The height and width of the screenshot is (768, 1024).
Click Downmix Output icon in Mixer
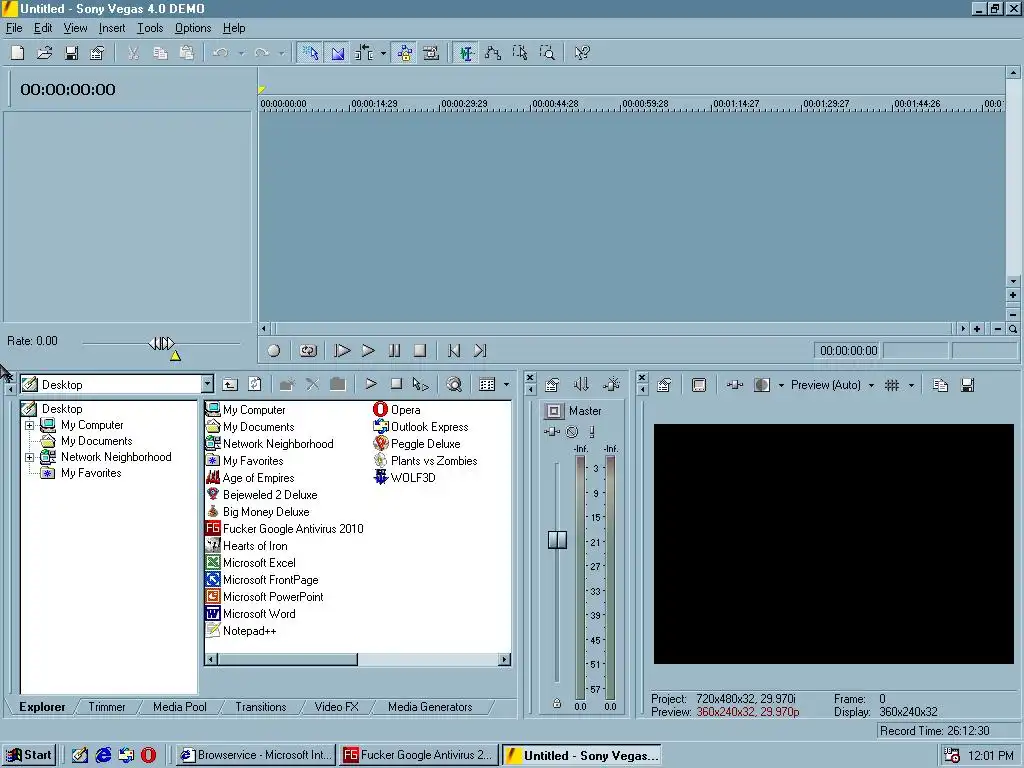pos(581,385)
